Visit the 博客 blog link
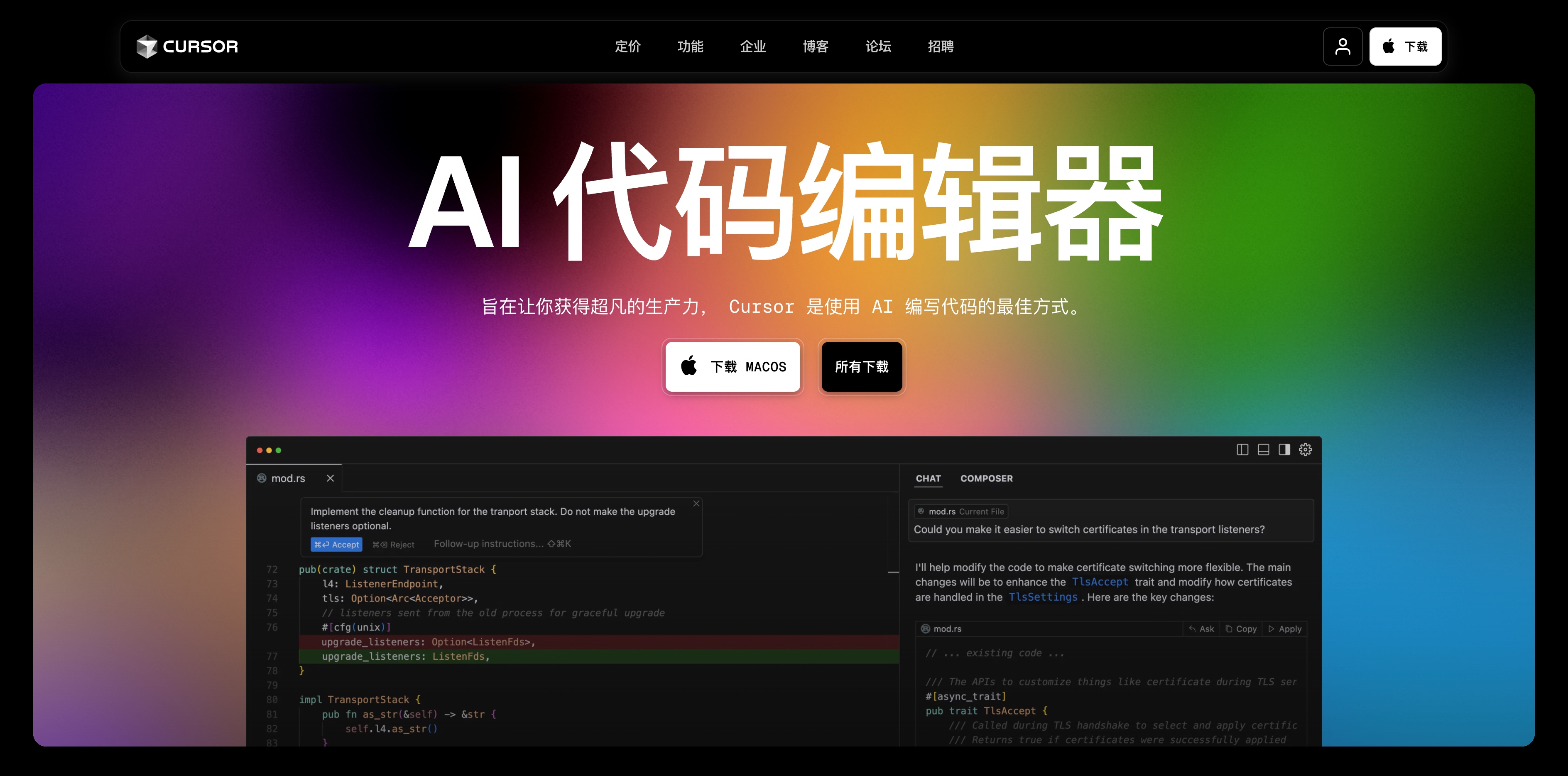Image resolution: width=1568 pixels, height=776 pixels. [x=816, y=46]
